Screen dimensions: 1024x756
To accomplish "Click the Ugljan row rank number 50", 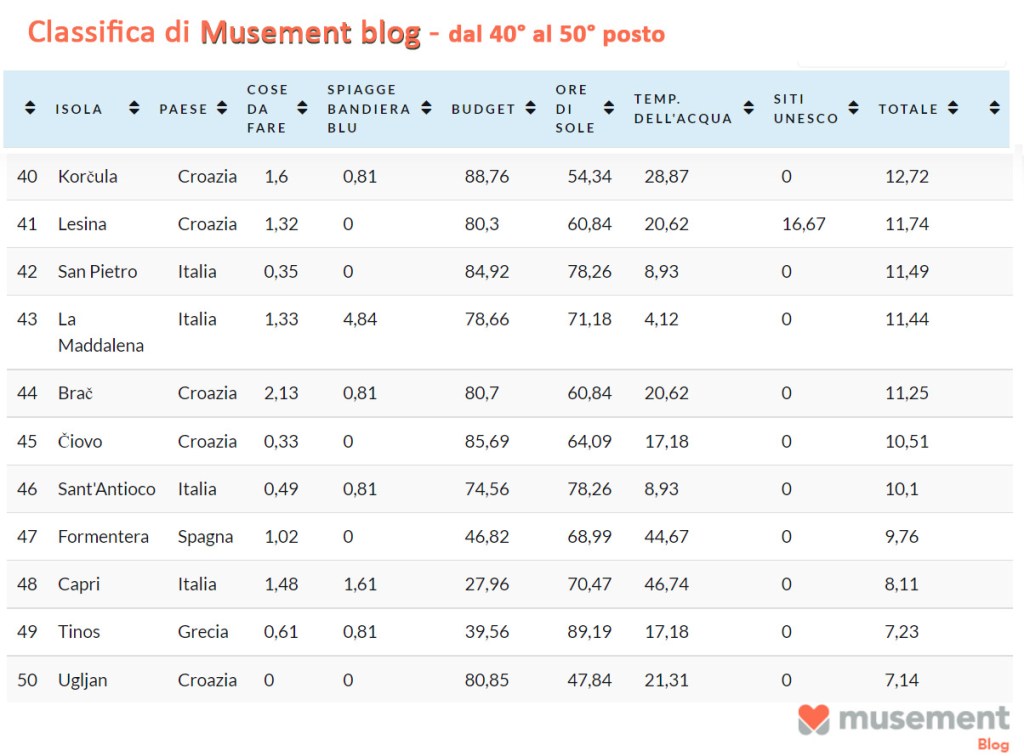I will tap(27, 680).
